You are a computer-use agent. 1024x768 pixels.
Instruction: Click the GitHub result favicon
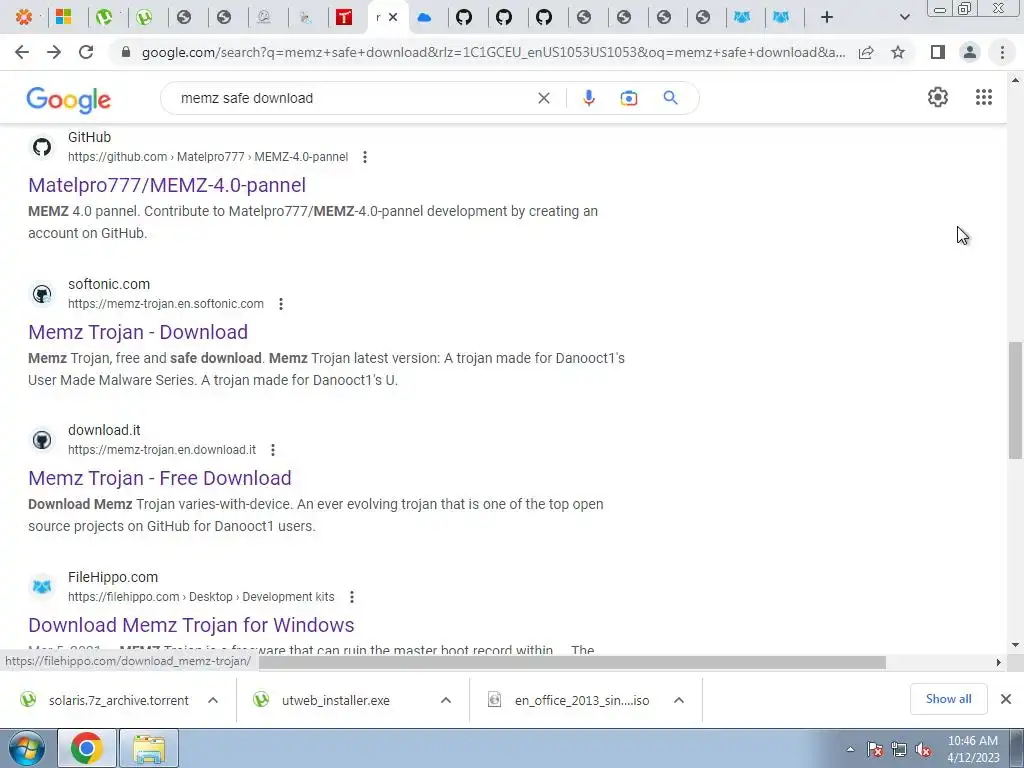pos(42,147)
